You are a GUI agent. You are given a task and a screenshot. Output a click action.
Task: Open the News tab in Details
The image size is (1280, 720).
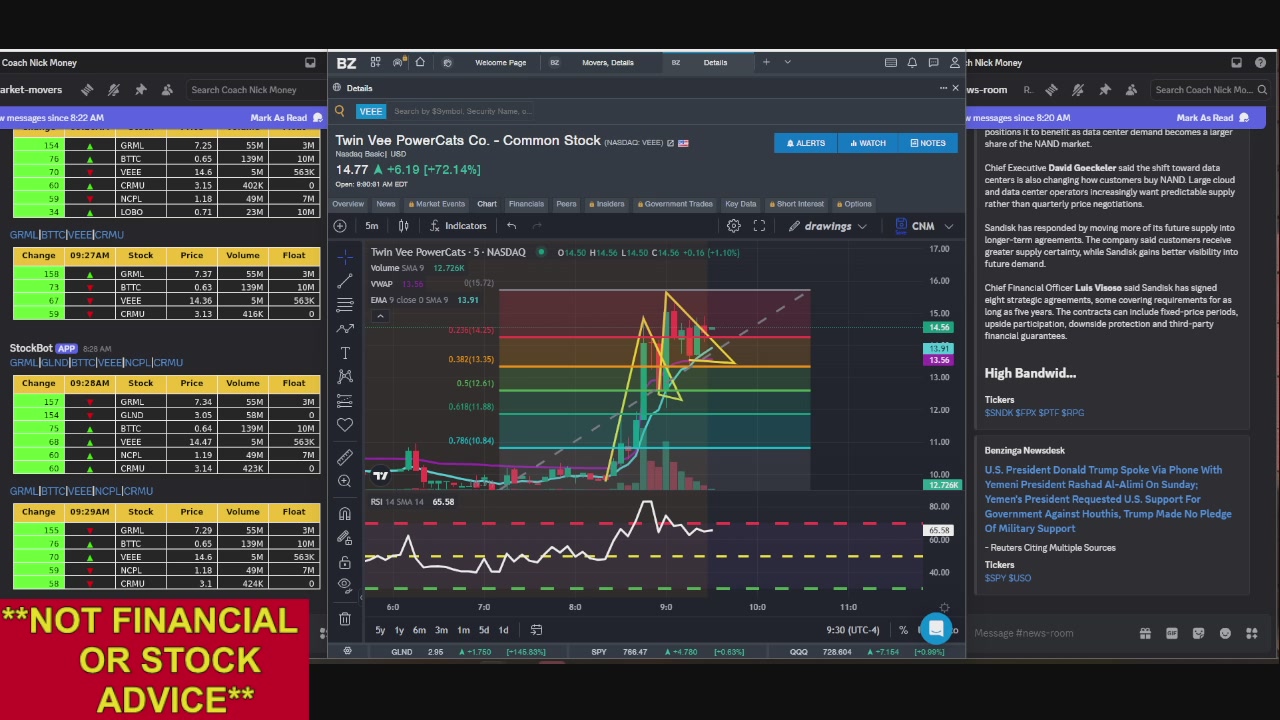coord(385,204)
